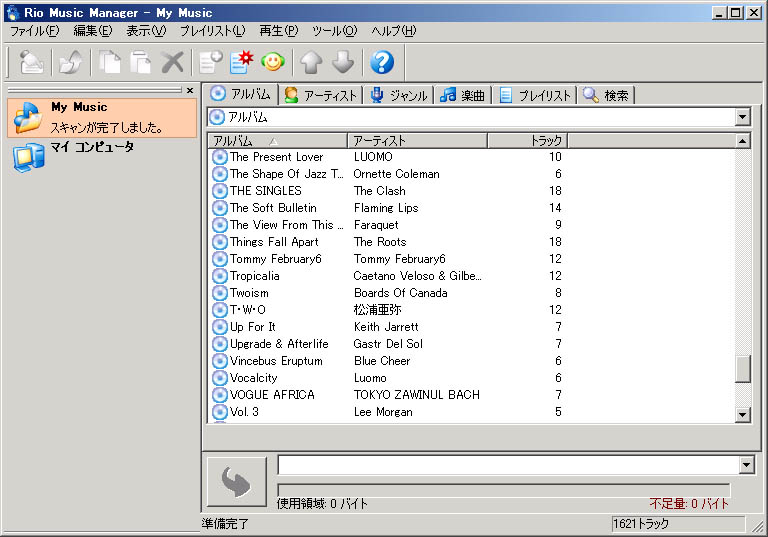Open the ファイル(F) menu
The image size is (768, 537).
pos(35,31)
